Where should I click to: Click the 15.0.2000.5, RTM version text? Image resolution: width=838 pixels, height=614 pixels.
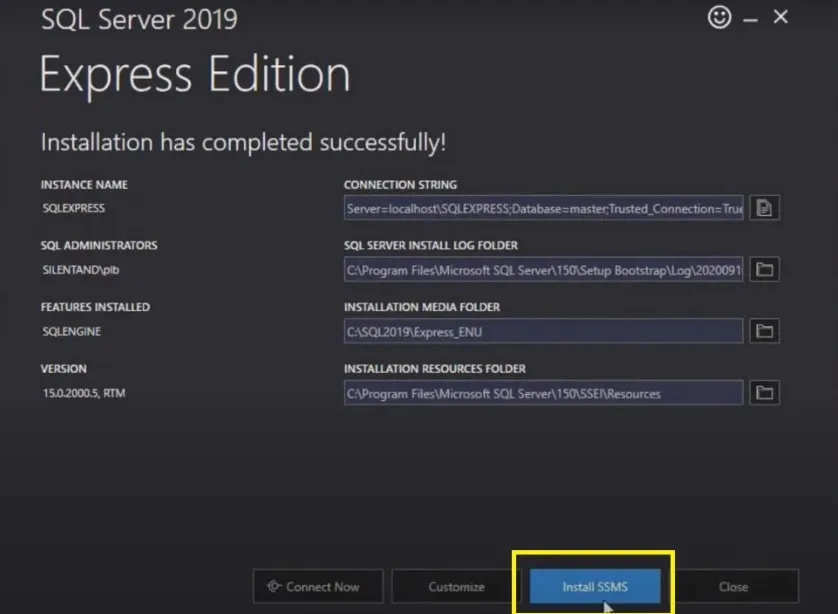tap(83, 393)
